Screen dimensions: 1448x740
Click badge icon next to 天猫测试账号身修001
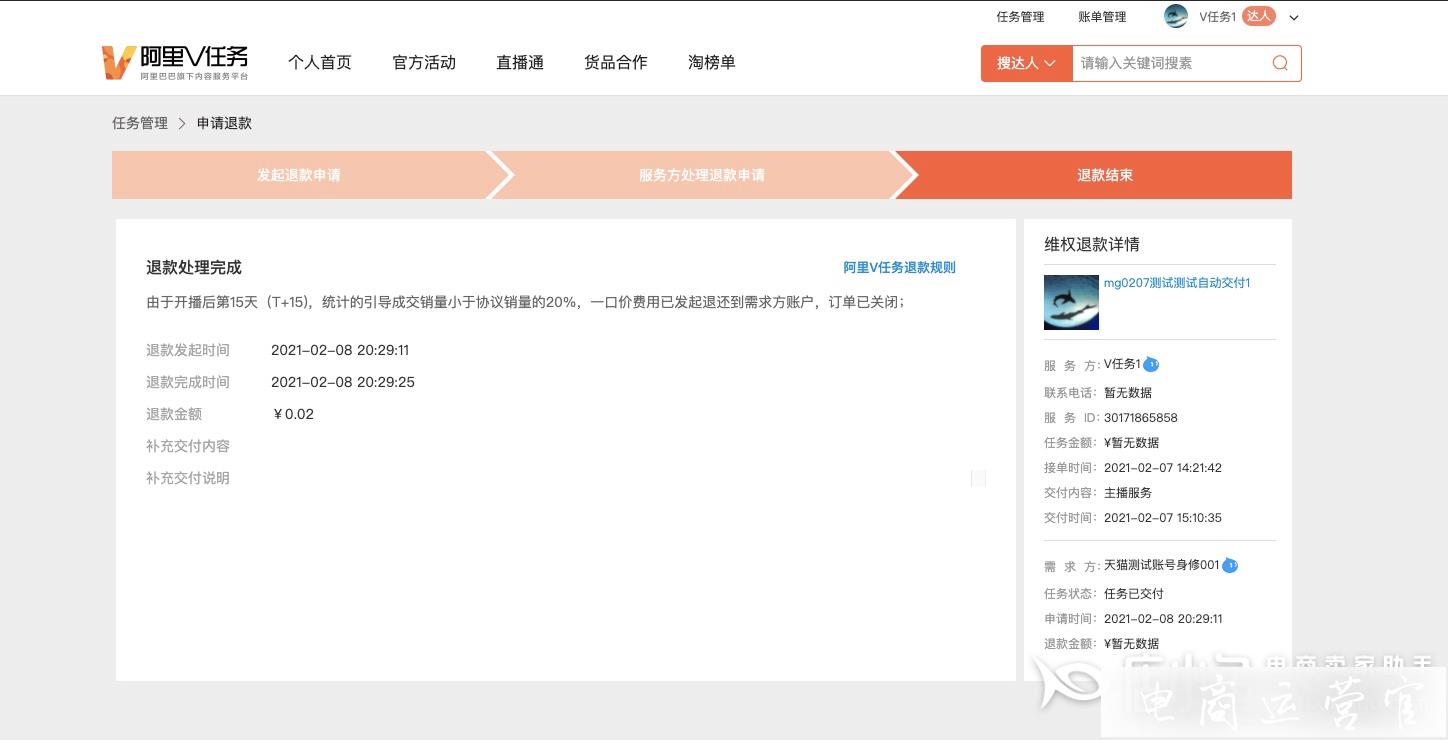pyautogui.click(x=1230, y=565)
